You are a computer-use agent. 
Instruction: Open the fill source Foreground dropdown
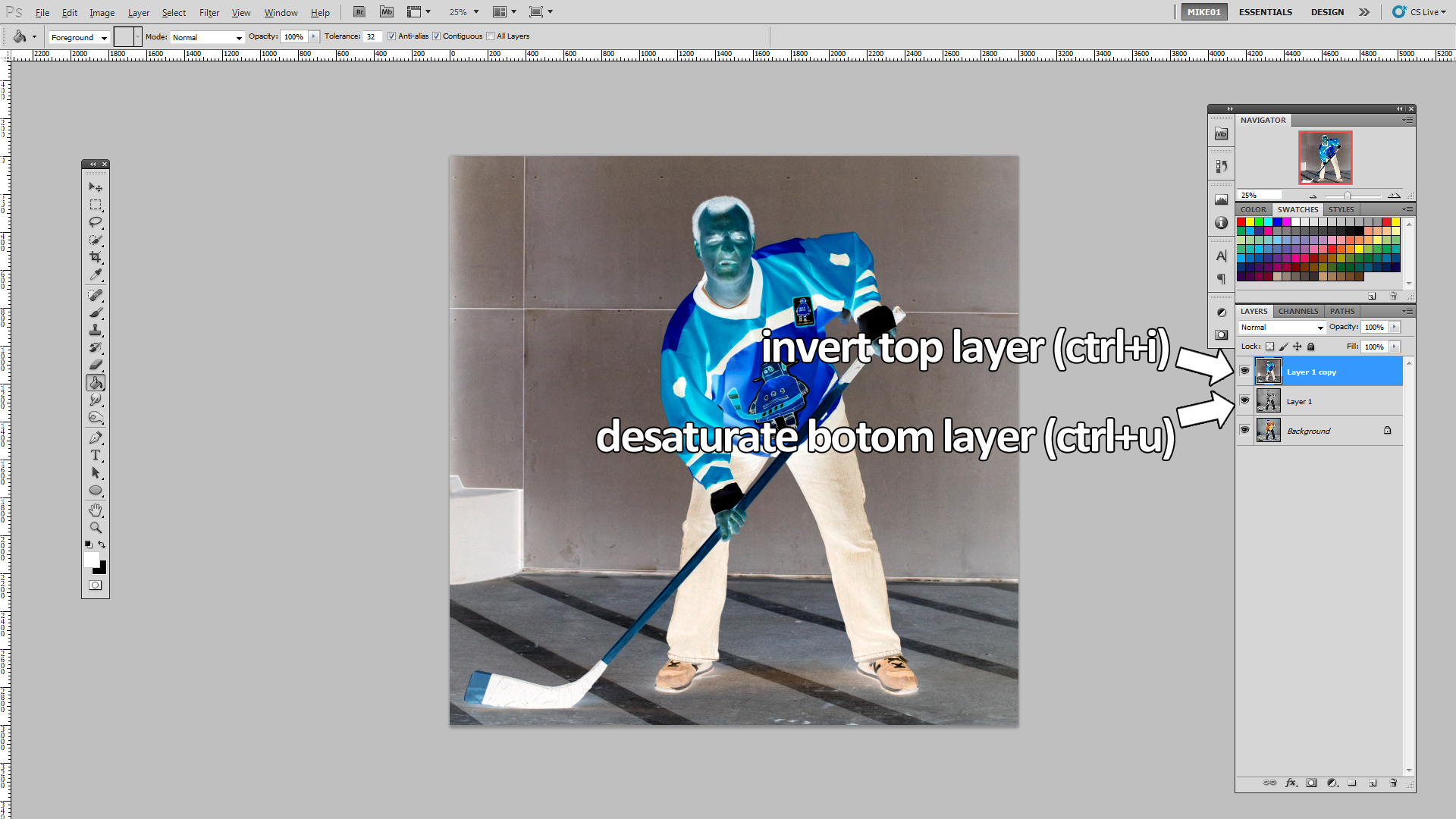coord(79,37)
